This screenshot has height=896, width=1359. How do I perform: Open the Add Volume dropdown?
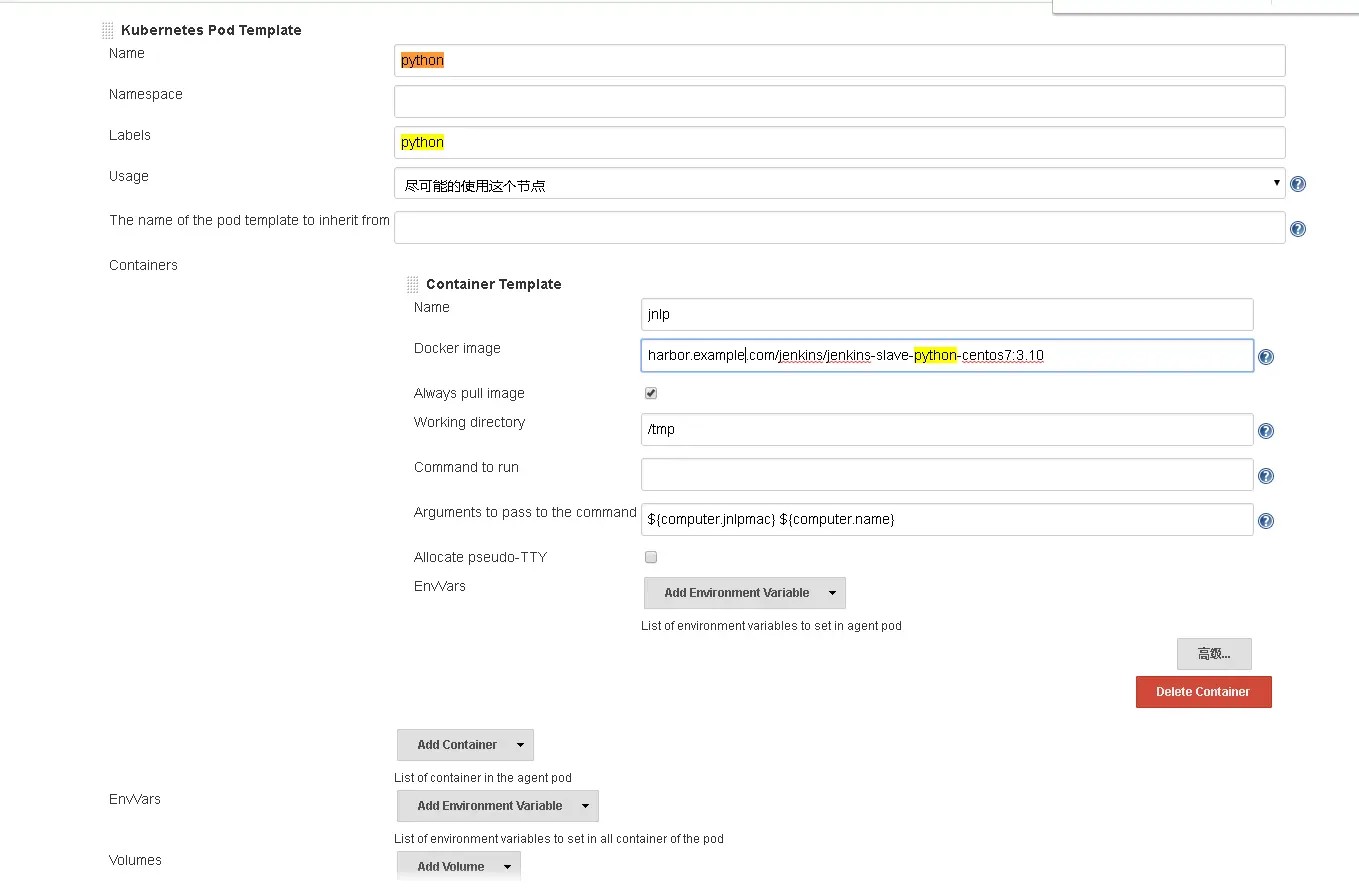point(458,866)
